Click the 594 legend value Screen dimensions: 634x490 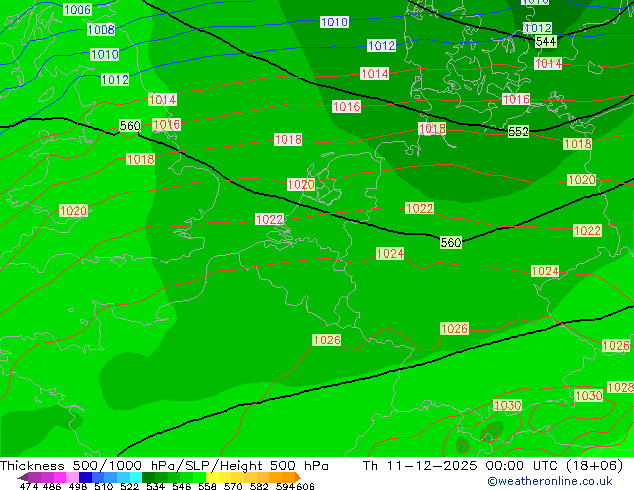[x=285, y=486]
